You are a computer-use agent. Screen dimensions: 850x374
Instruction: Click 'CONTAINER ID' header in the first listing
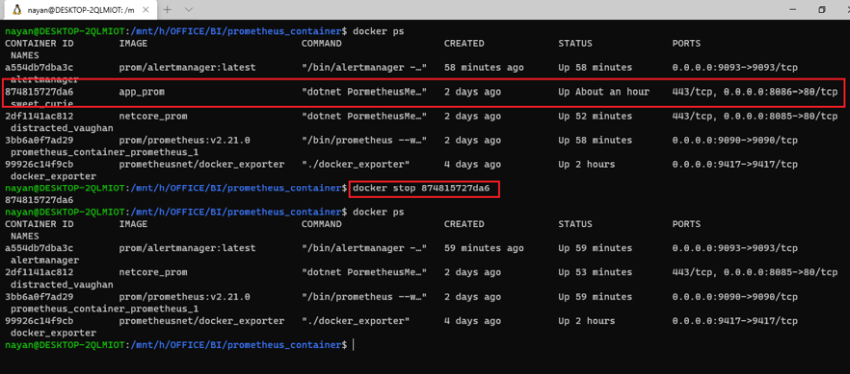tap(39, 43)
